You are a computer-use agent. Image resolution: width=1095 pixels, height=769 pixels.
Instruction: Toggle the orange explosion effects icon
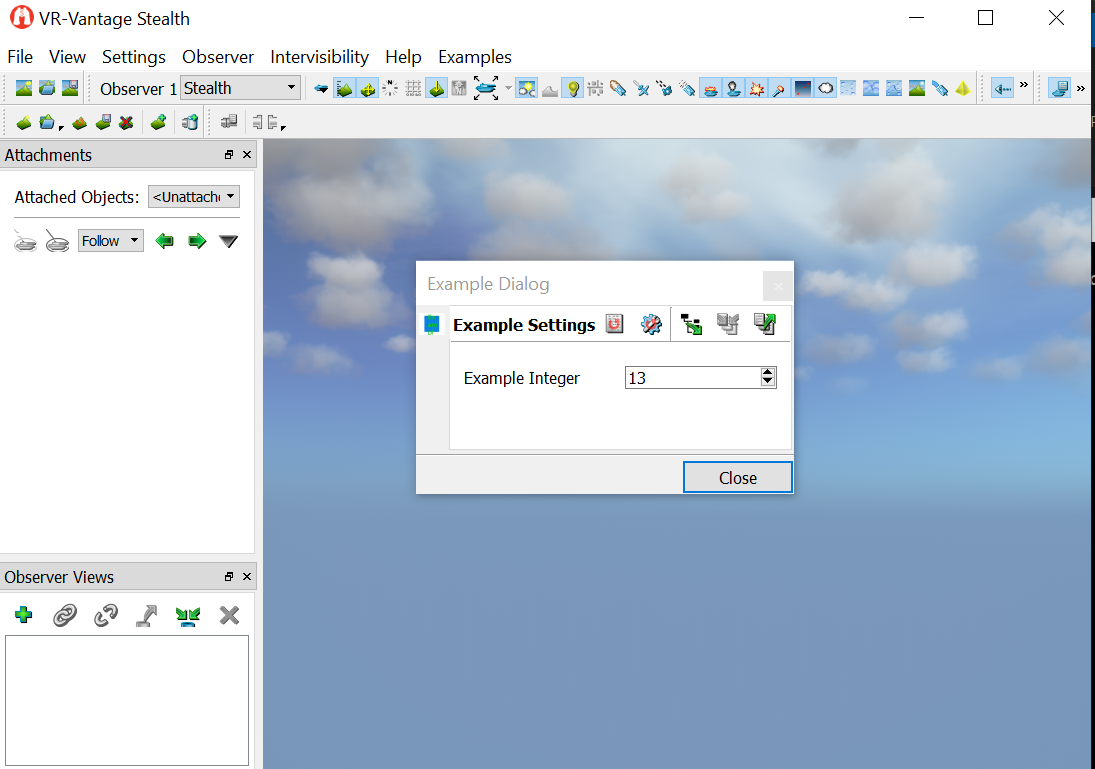click(x=756, y=89)
